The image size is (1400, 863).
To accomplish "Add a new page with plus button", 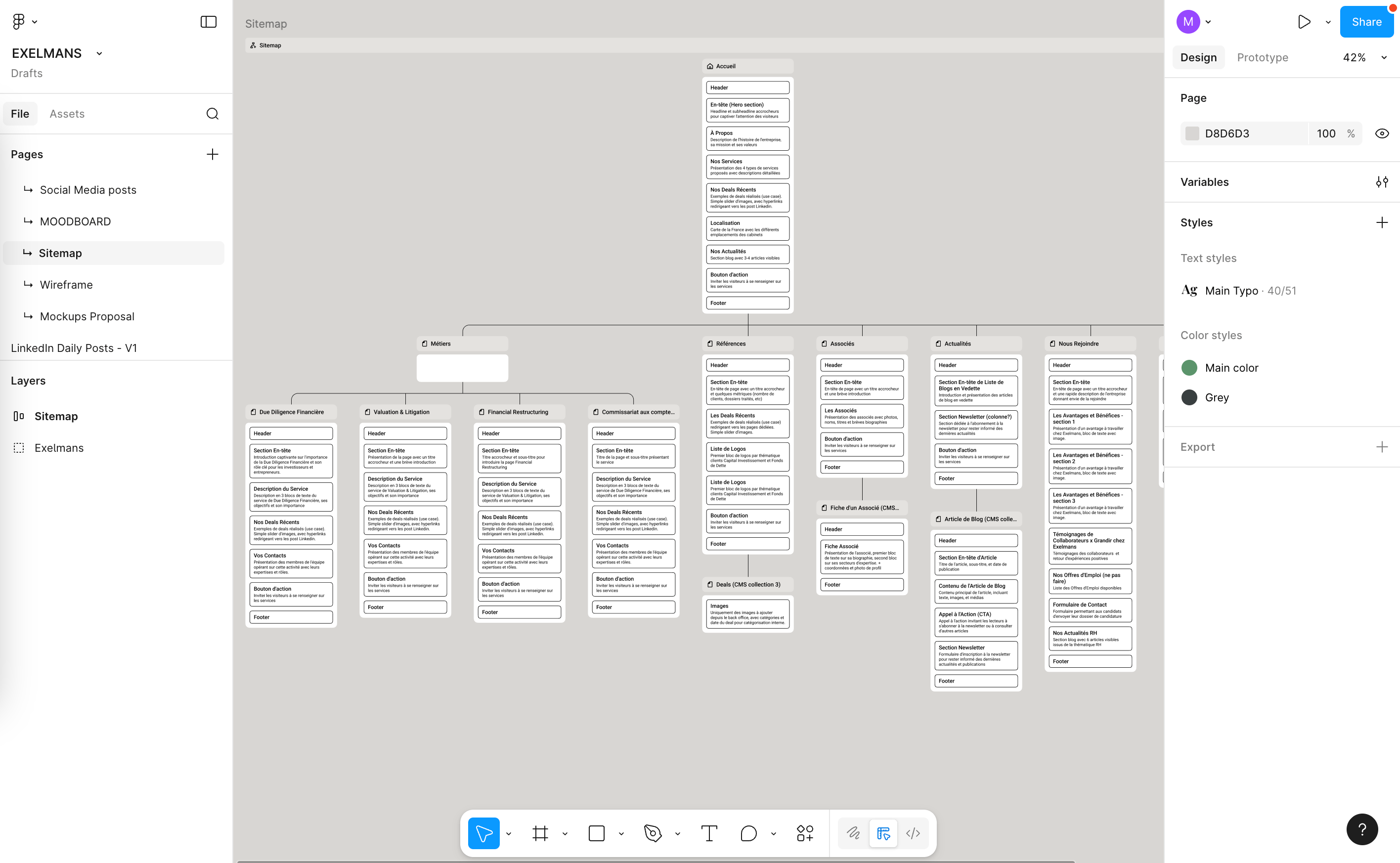I will coord(212,154).
